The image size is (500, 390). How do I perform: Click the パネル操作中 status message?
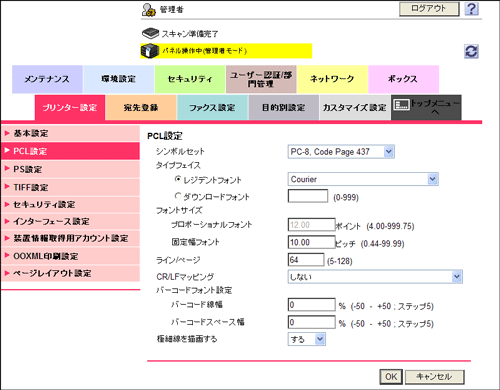coord(204,51)
